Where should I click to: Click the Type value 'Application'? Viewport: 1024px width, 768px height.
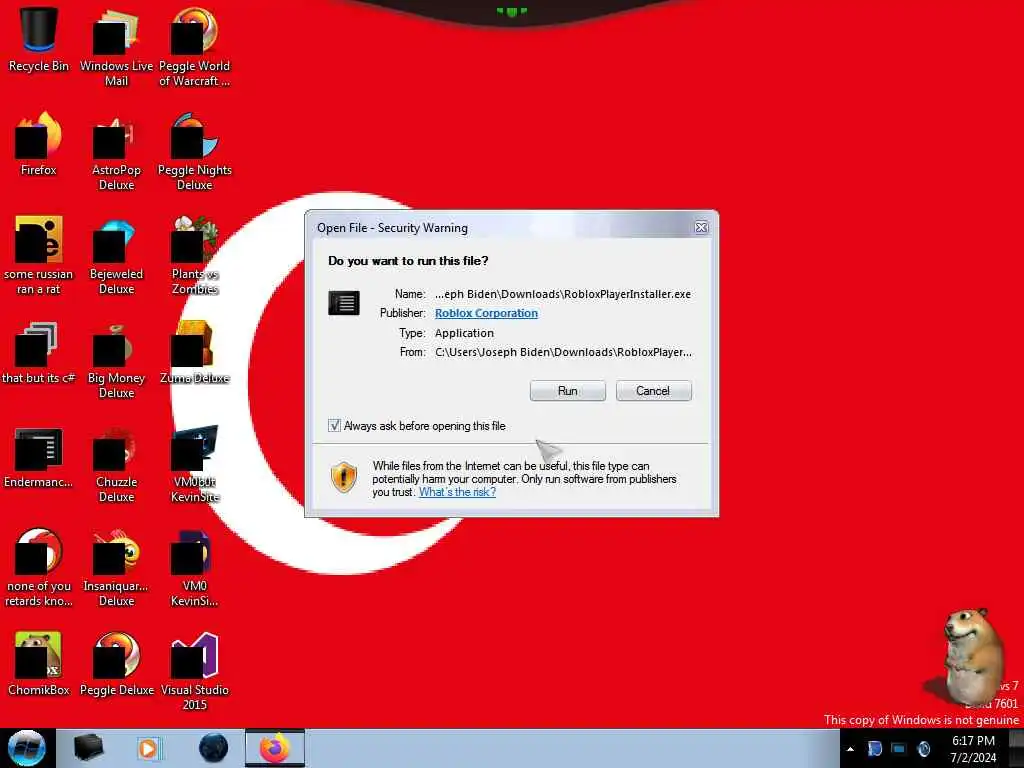(x=464, y=333)
